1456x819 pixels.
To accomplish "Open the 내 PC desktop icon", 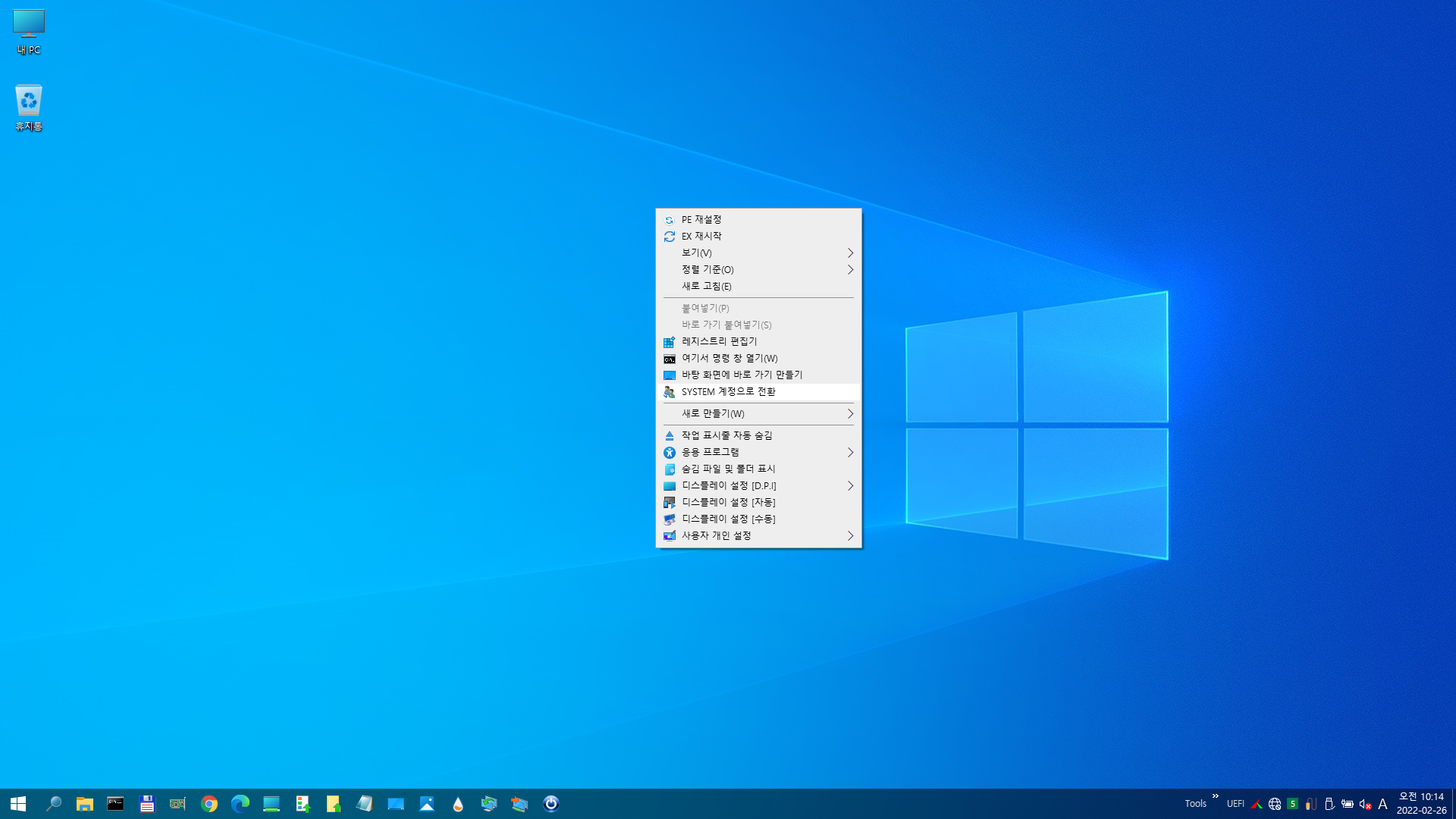I will pyautogui.click(x=29, y=32).
